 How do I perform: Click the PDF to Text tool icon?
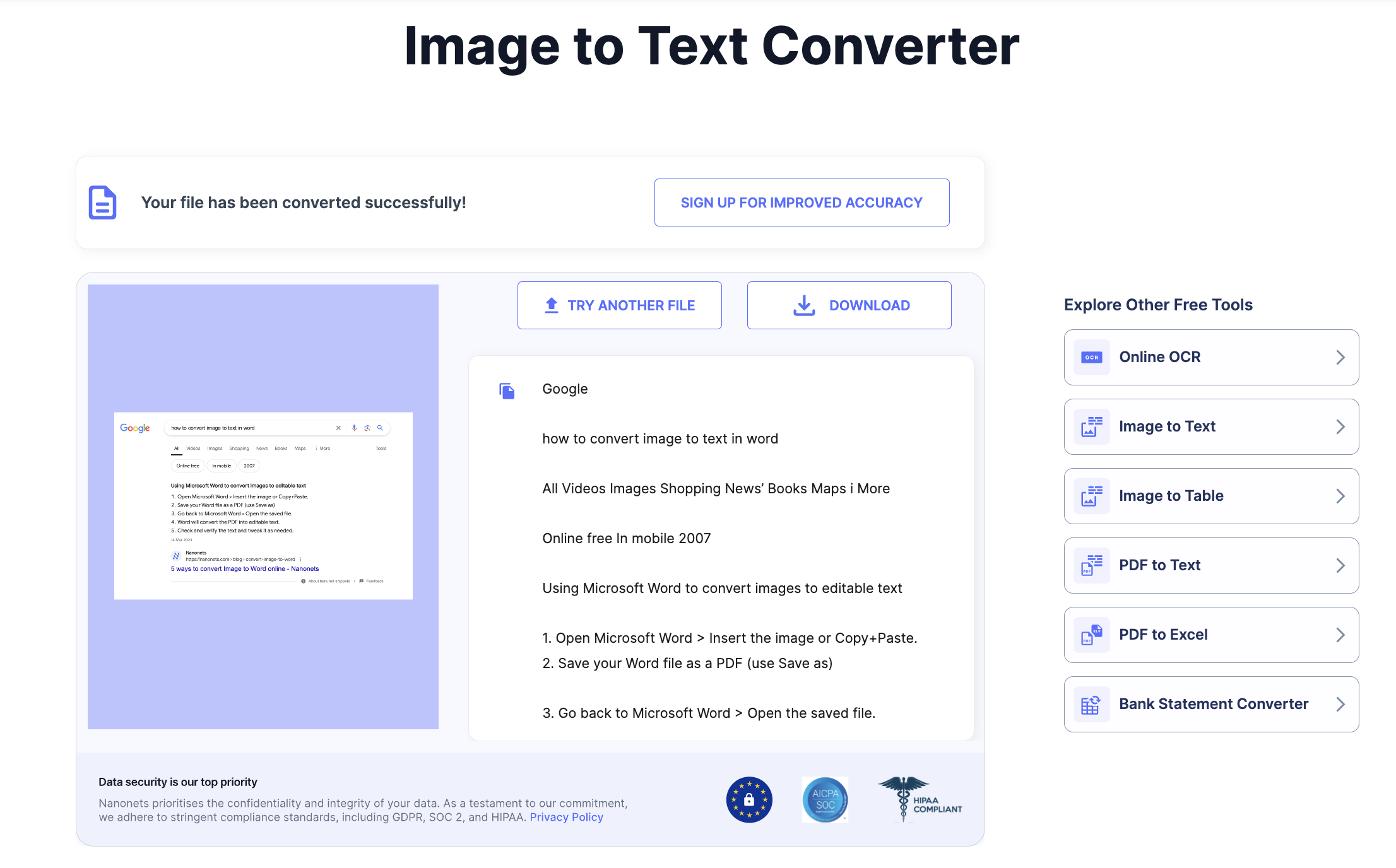[1090, 564]
